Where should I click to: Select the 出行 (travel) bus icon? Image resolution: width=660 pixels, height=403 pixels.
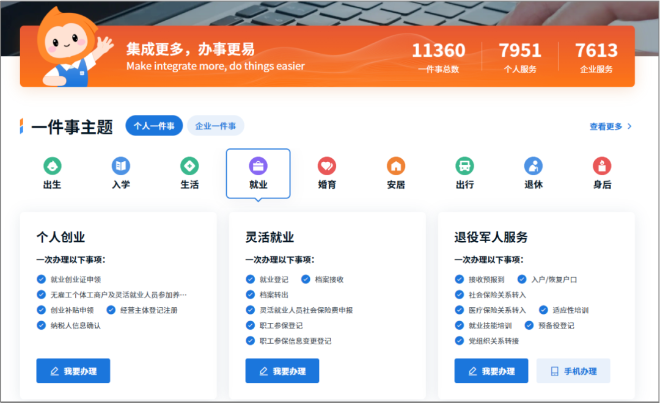tap(465, 166)
